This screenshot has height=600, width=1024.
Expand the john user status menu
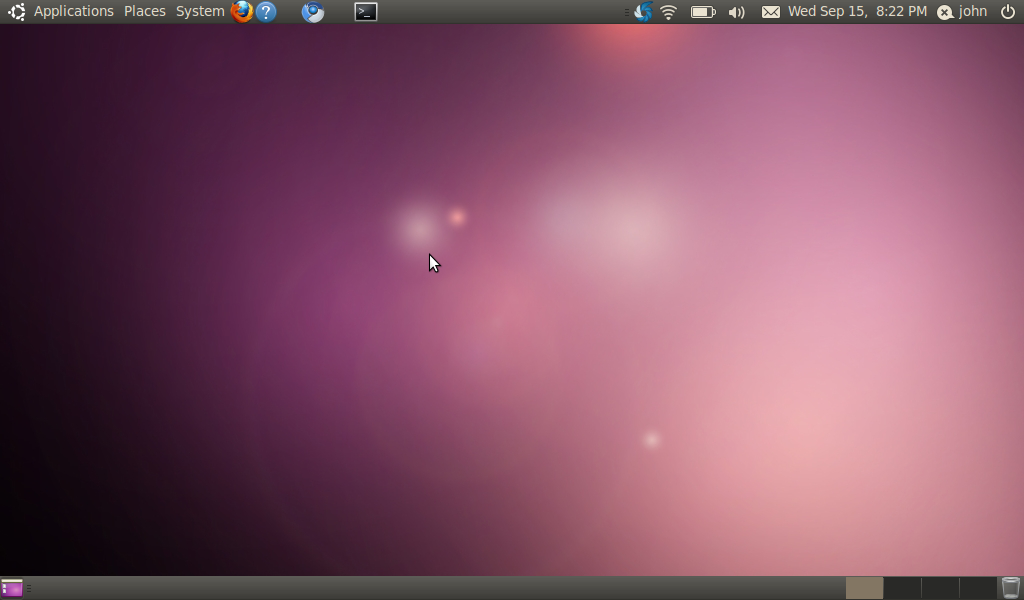coord(962,12)
